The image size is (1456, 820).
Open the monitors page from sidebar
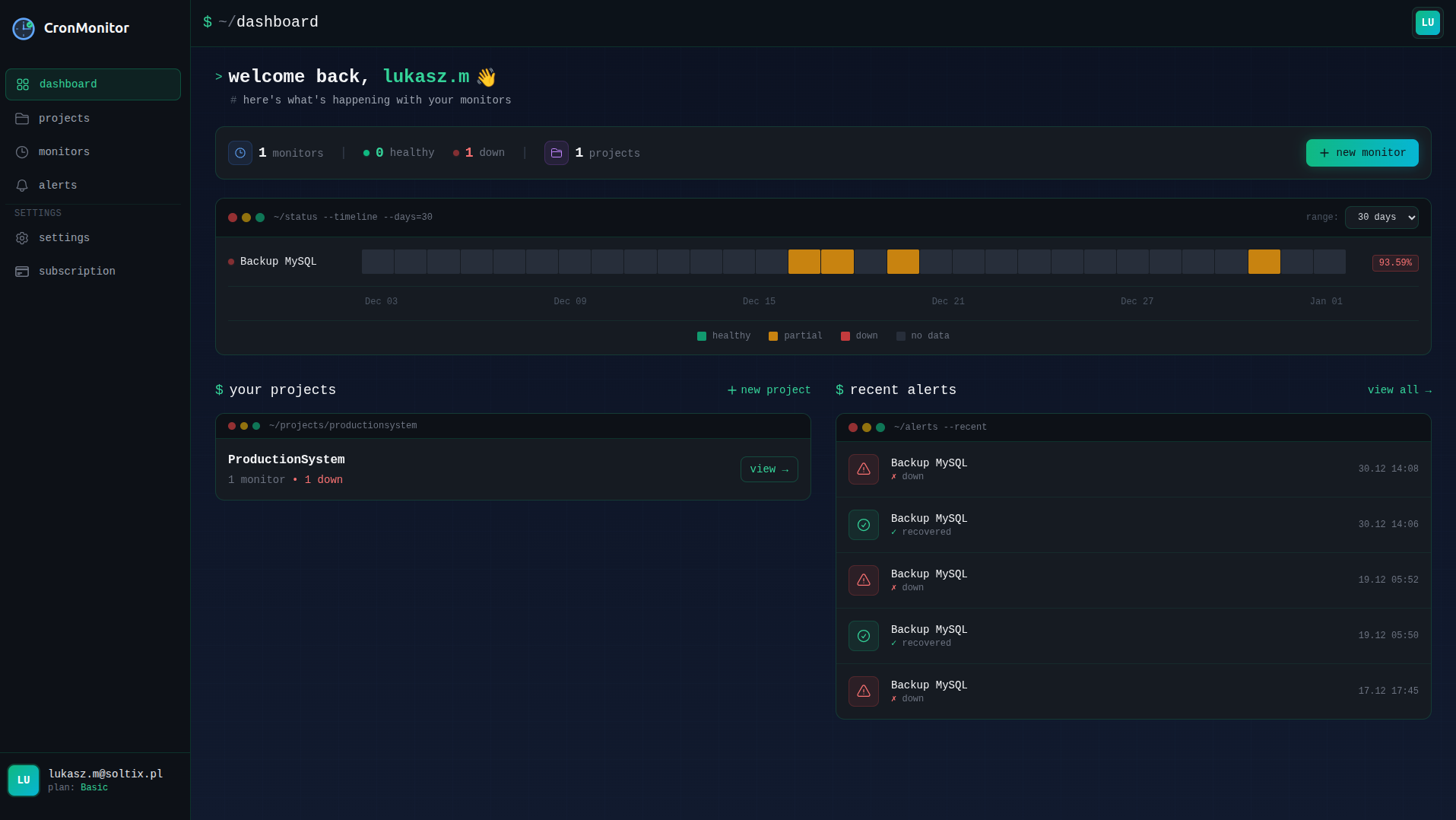tap(63, 151)
